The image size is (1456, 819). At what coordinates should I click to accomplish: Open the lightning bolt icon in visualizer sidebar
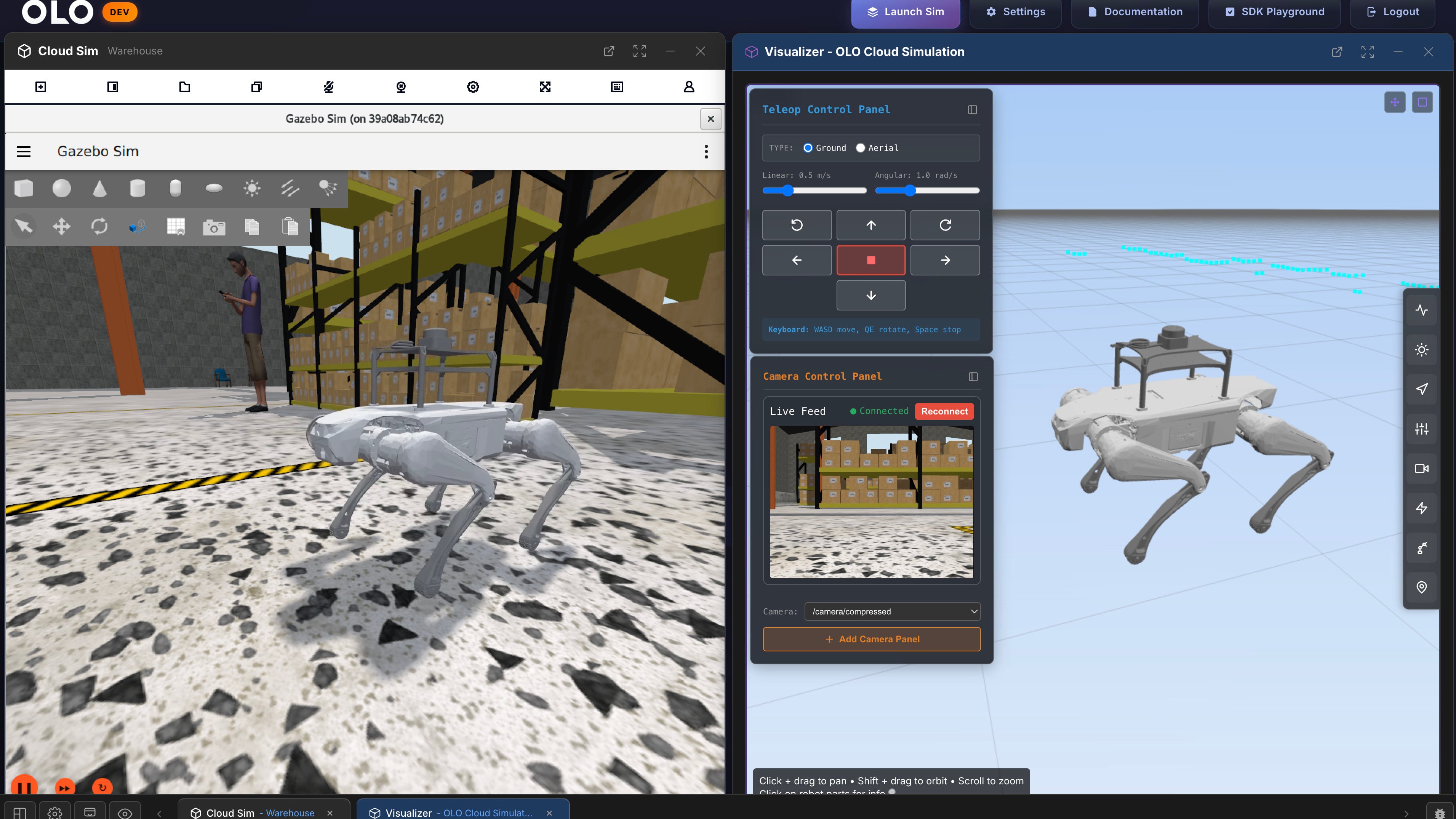click(1421, 508)
